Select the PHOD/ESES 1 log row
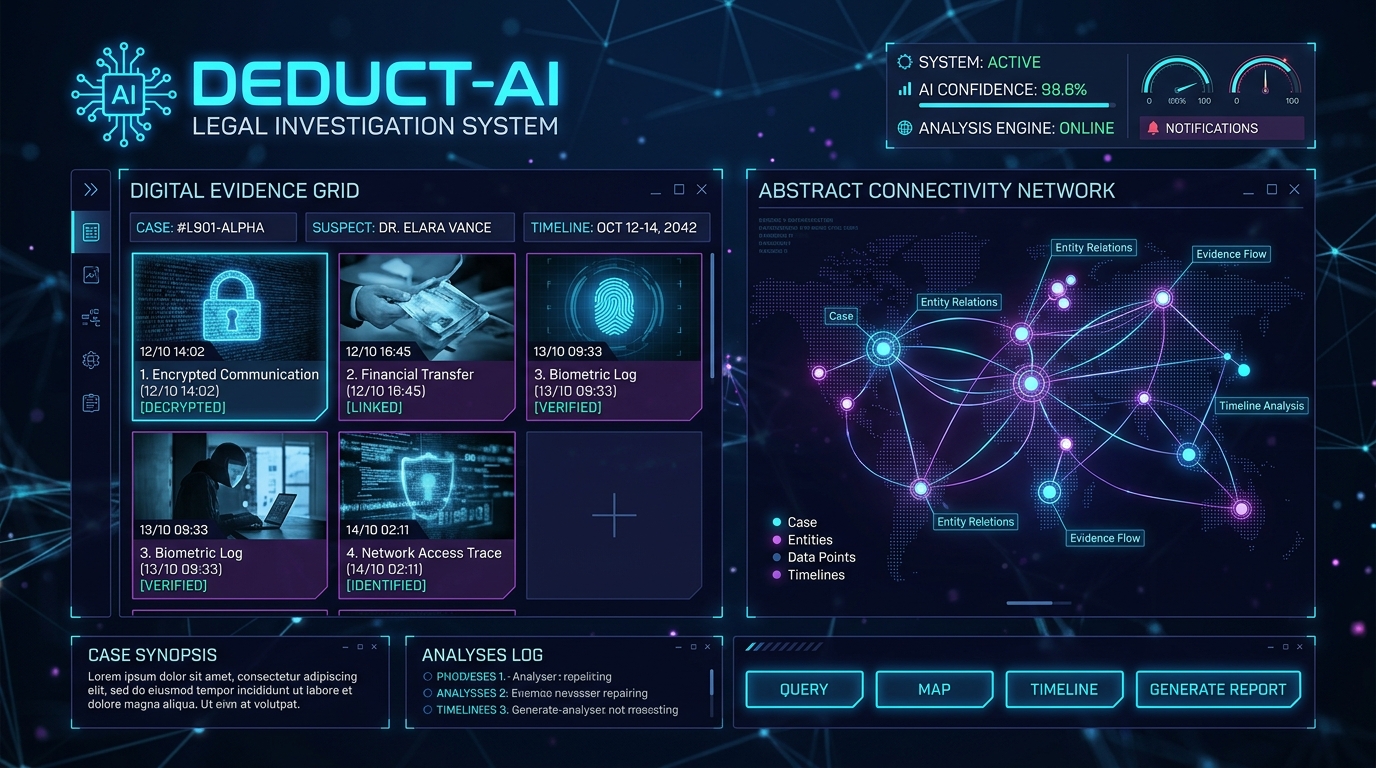The height and width of the screenshot is (768, 1376). [517, 677]
